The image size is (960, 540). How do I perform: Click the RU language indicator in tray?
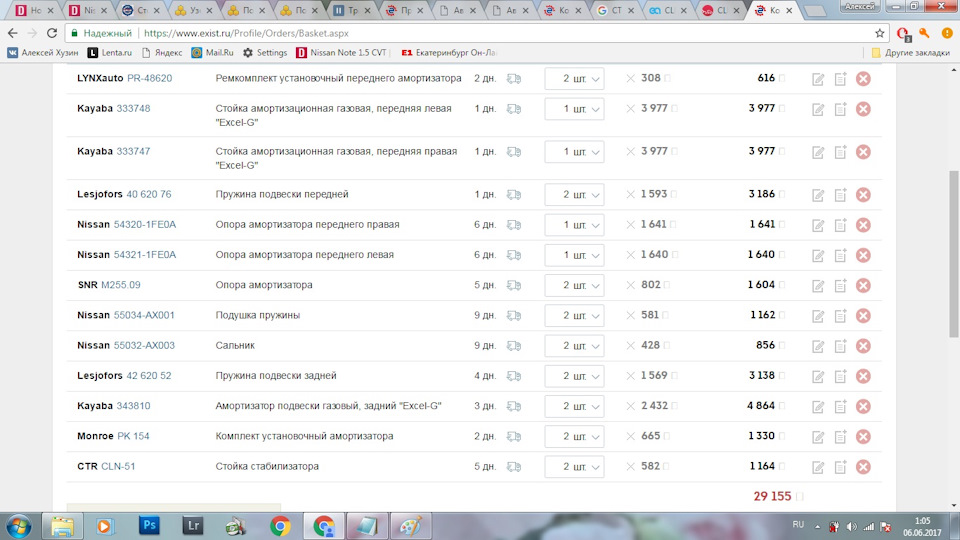click(x=798, y=525)
